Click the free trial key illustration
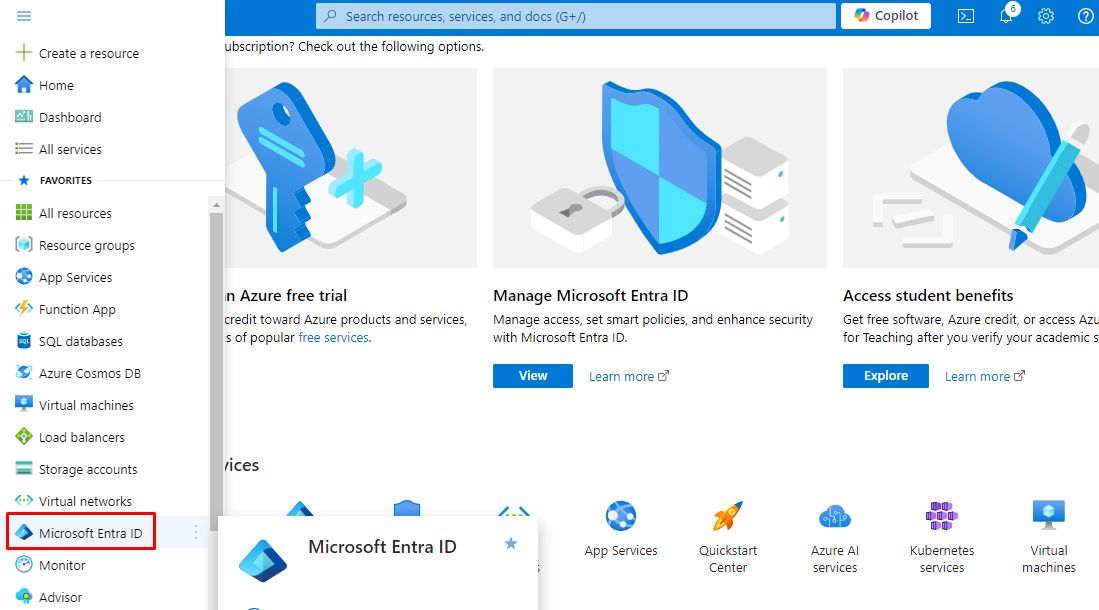1099x610 pixels. click(350, 168)
